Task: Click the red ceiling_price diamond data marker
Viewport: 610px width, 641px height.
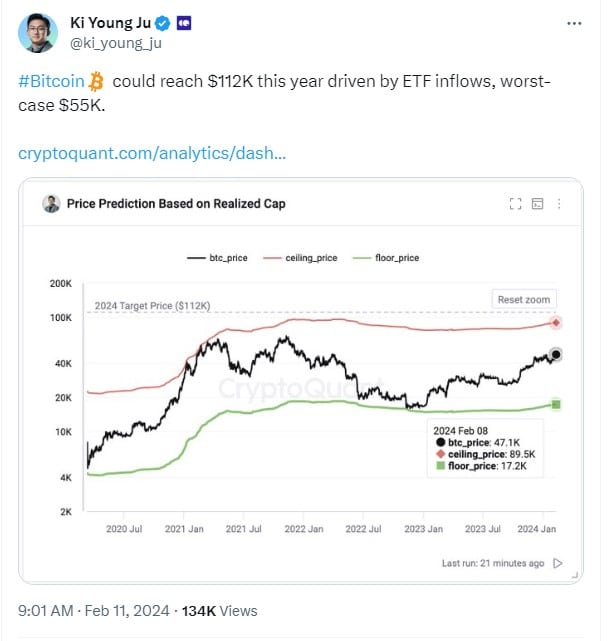Action: (x=556, y=323)
